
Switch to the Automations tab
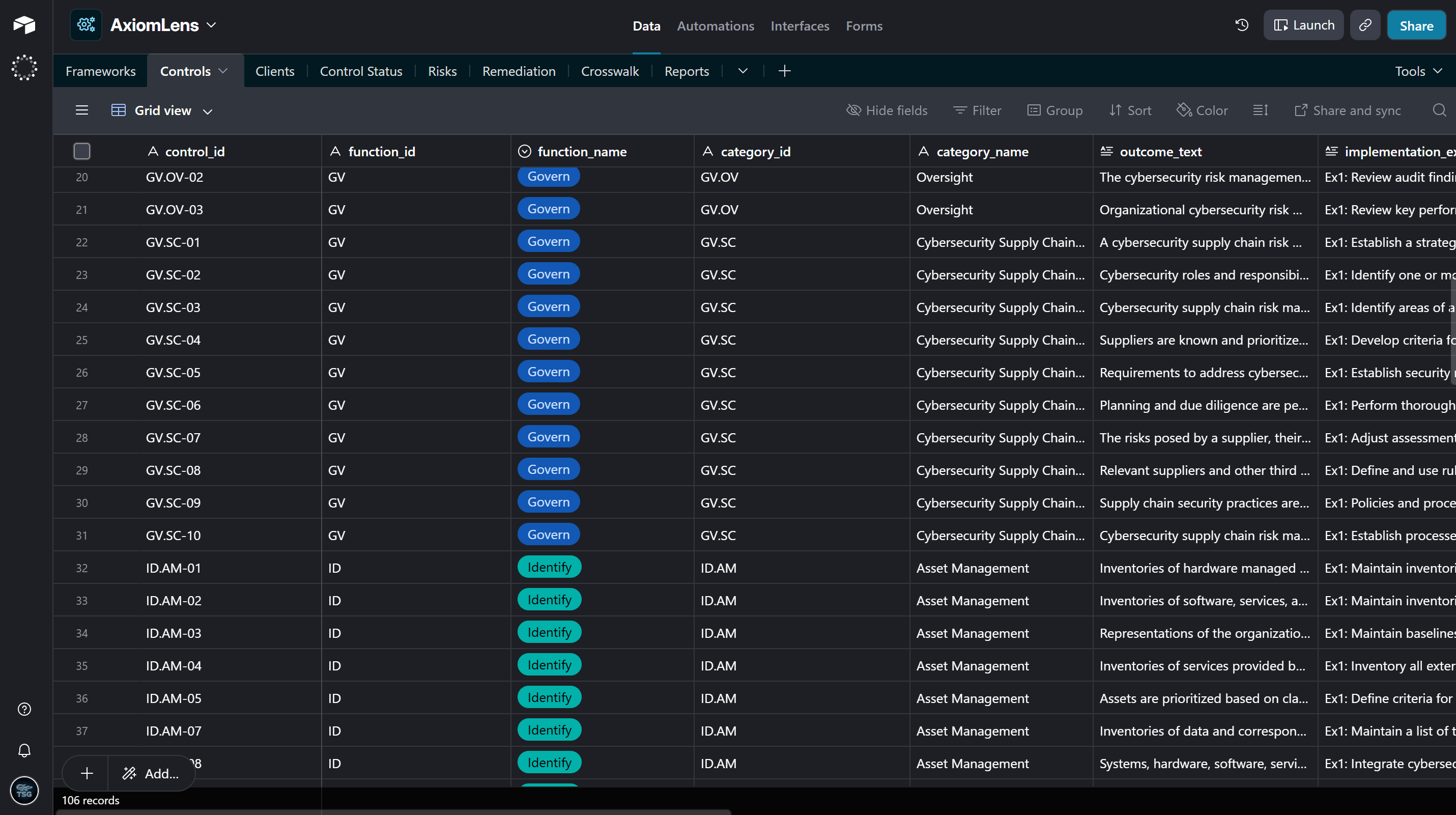716,26
